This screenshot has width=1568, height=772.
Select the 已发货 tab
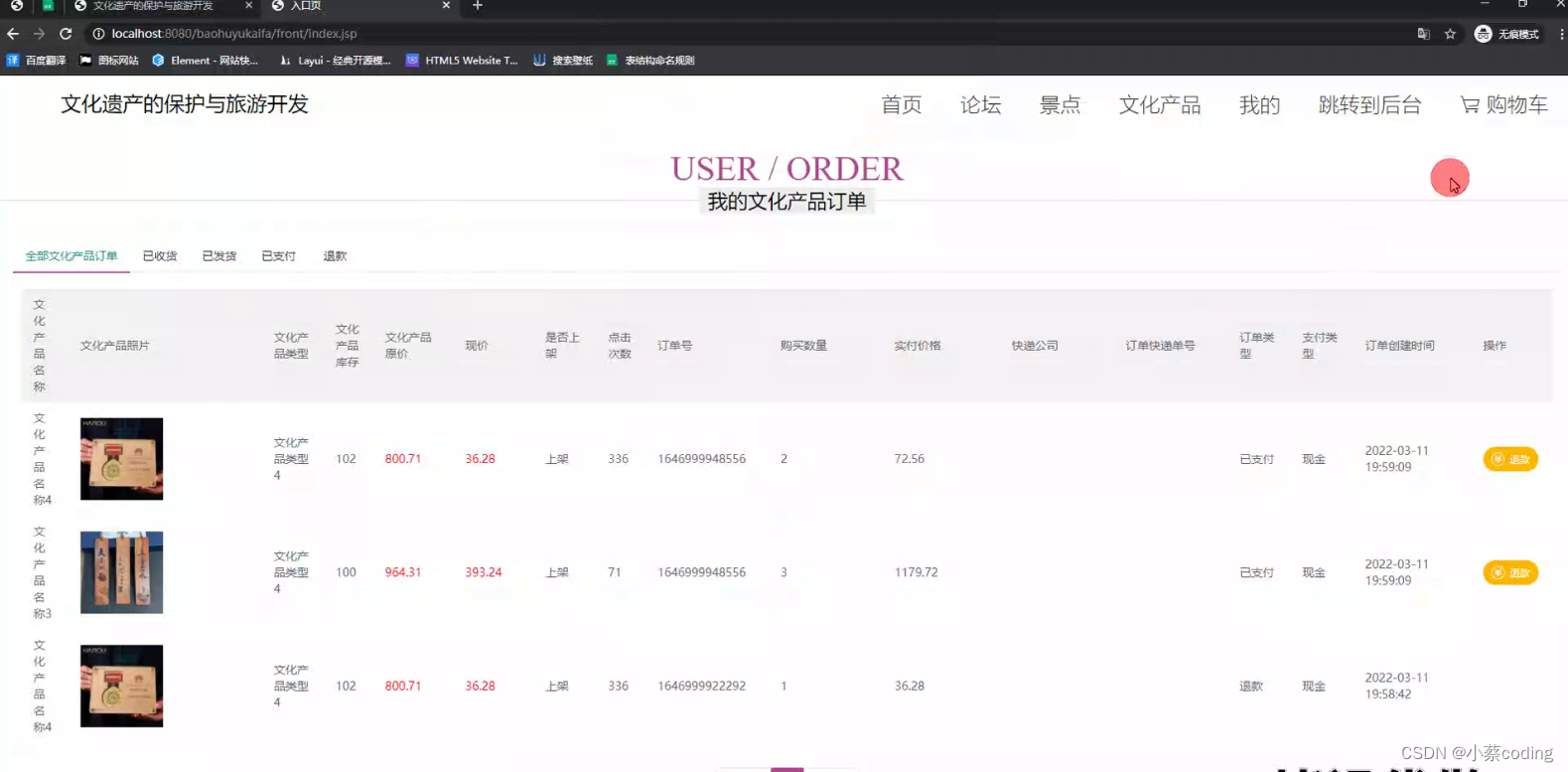[x=219, y=256]
